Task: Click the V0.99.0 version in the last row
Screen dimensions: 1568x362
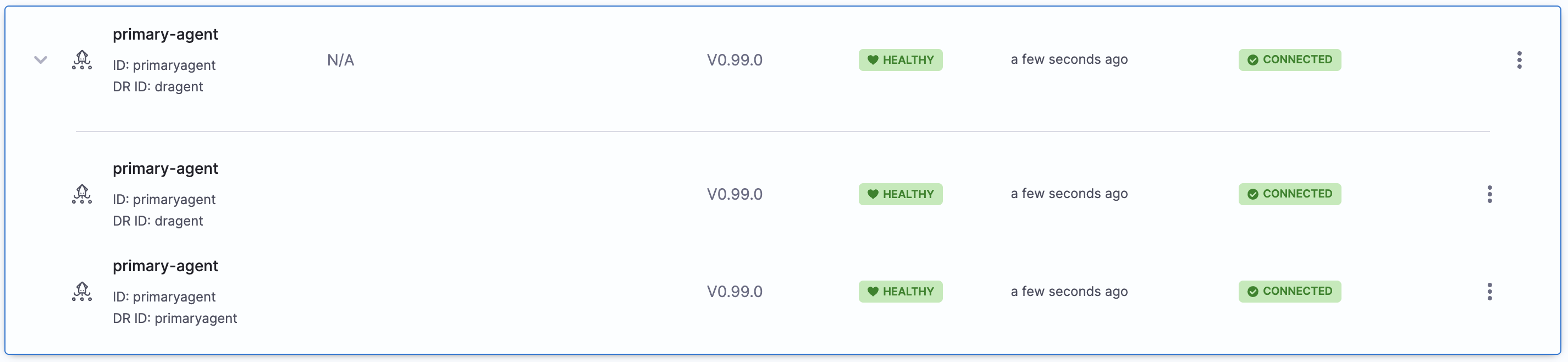Action: tap(734, 292)
